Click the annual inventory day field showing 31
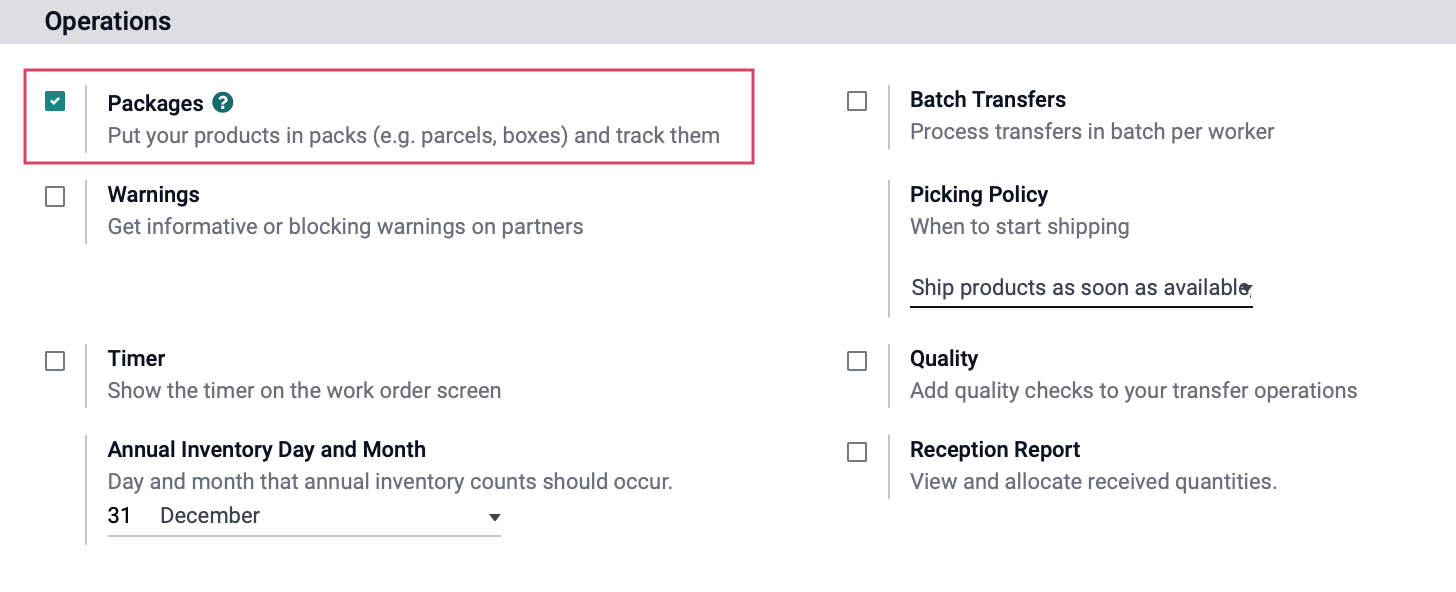1456x592 pixels. coord(121,516)
